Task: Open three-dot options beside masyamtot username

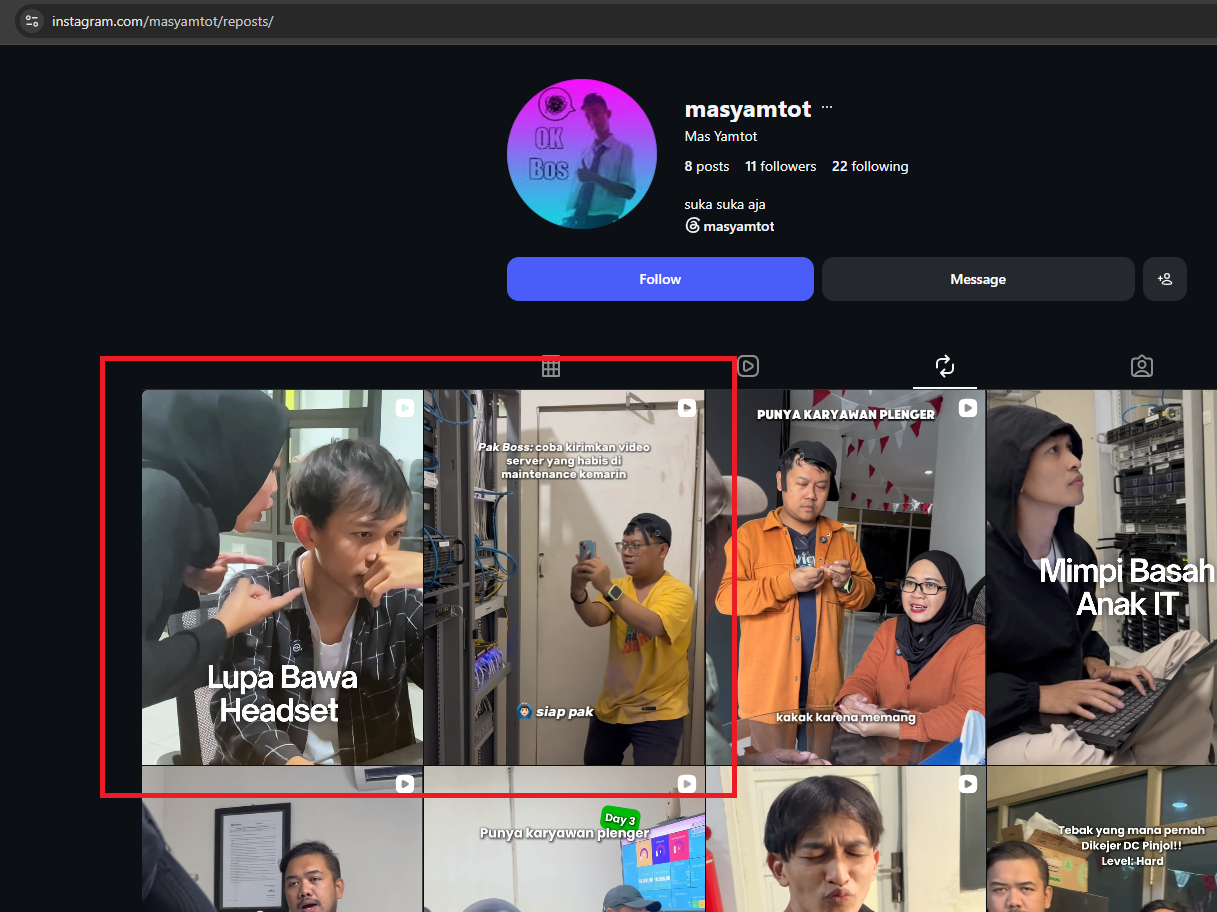Action: pyautogui.click(x=827, y=108)
